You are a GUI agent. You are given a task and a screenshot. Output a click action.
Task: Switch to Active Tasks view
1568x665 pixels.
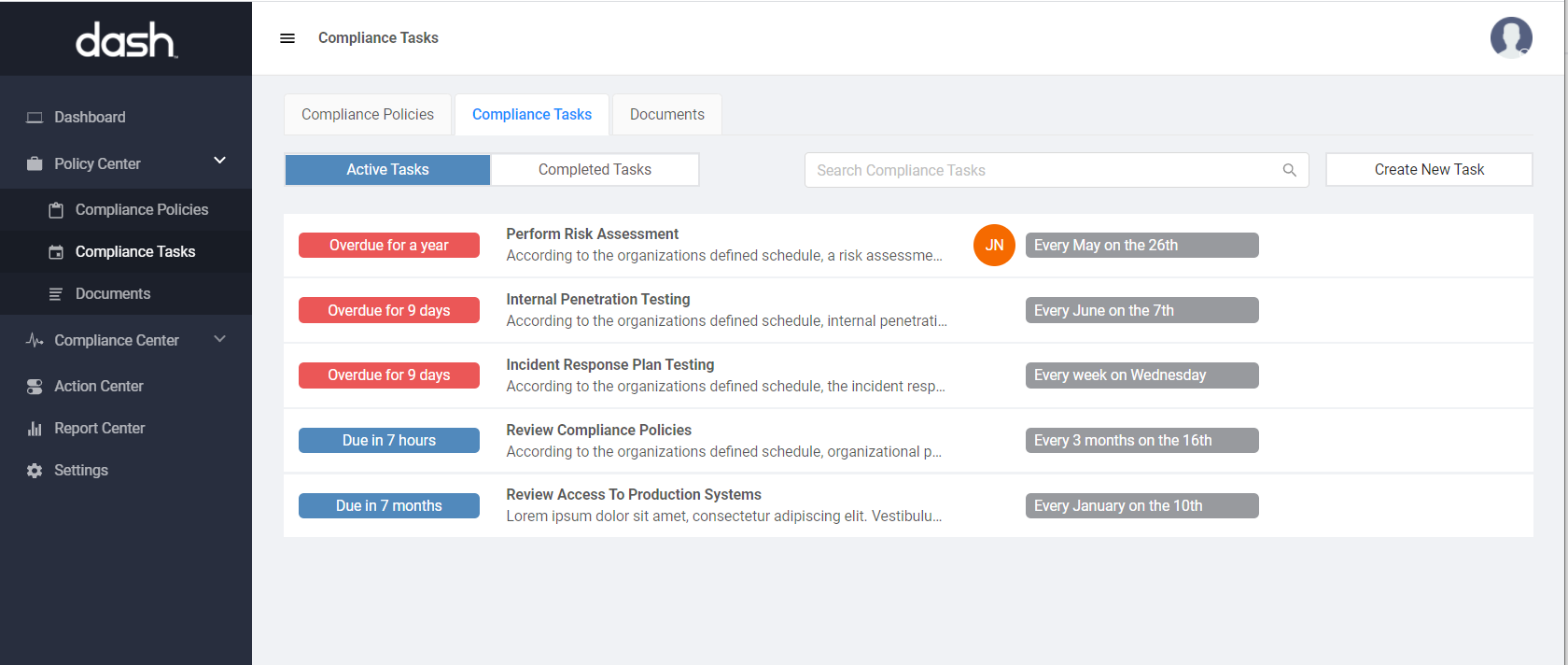pos(387,170)
